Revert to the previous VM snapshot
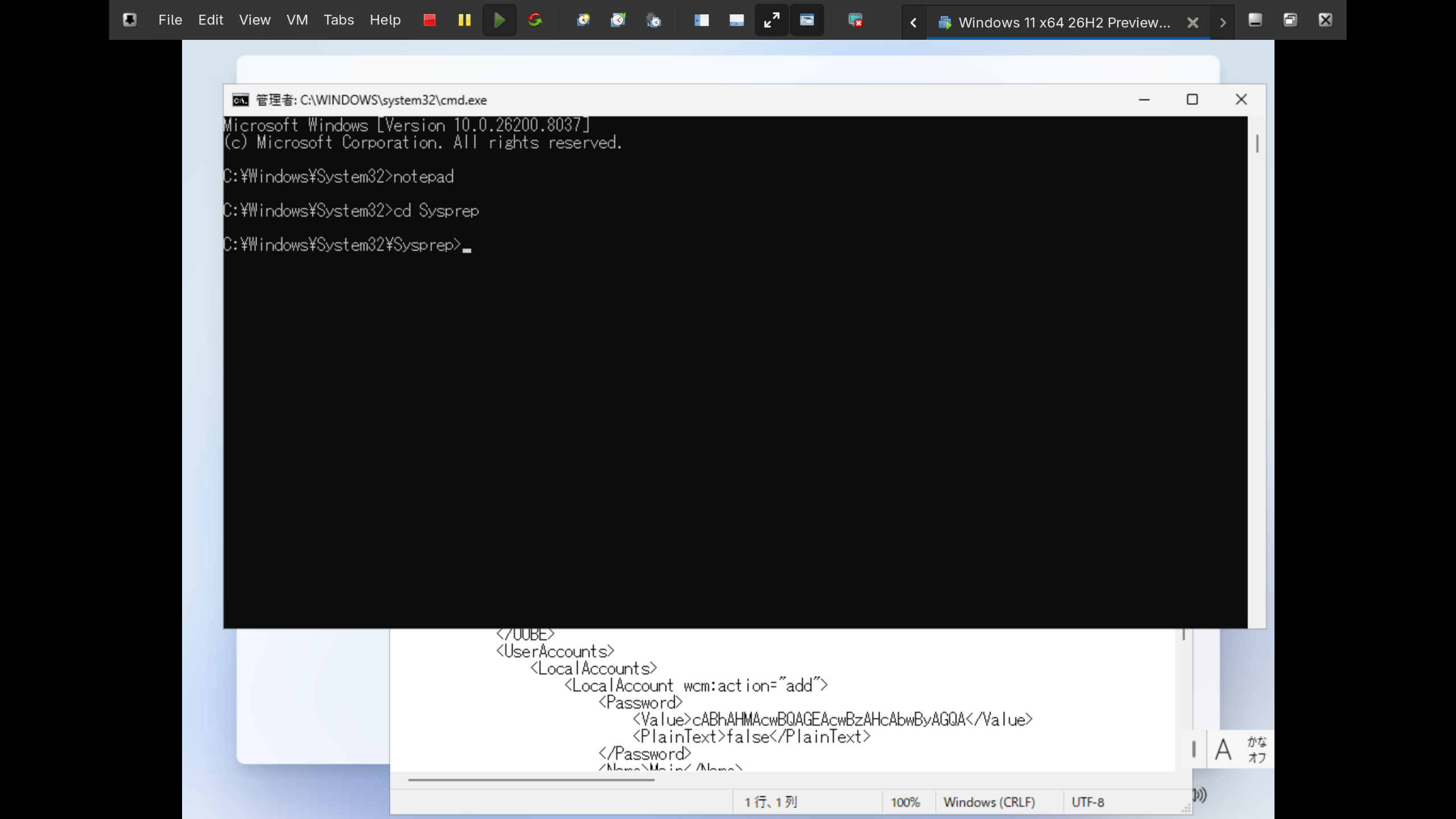 618,20
